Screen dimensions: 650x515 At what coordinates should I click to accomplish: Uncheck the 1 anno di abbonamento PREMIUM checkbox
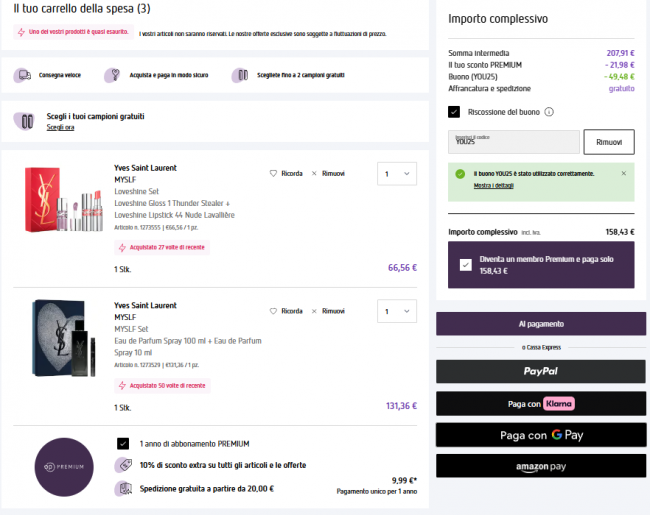tap(123, 443)
